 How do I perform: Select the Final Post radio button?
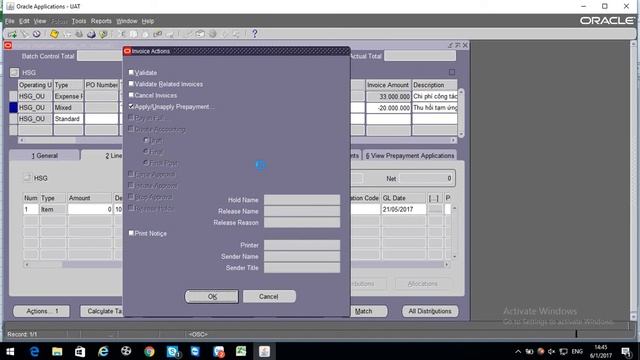coord(146,162)
